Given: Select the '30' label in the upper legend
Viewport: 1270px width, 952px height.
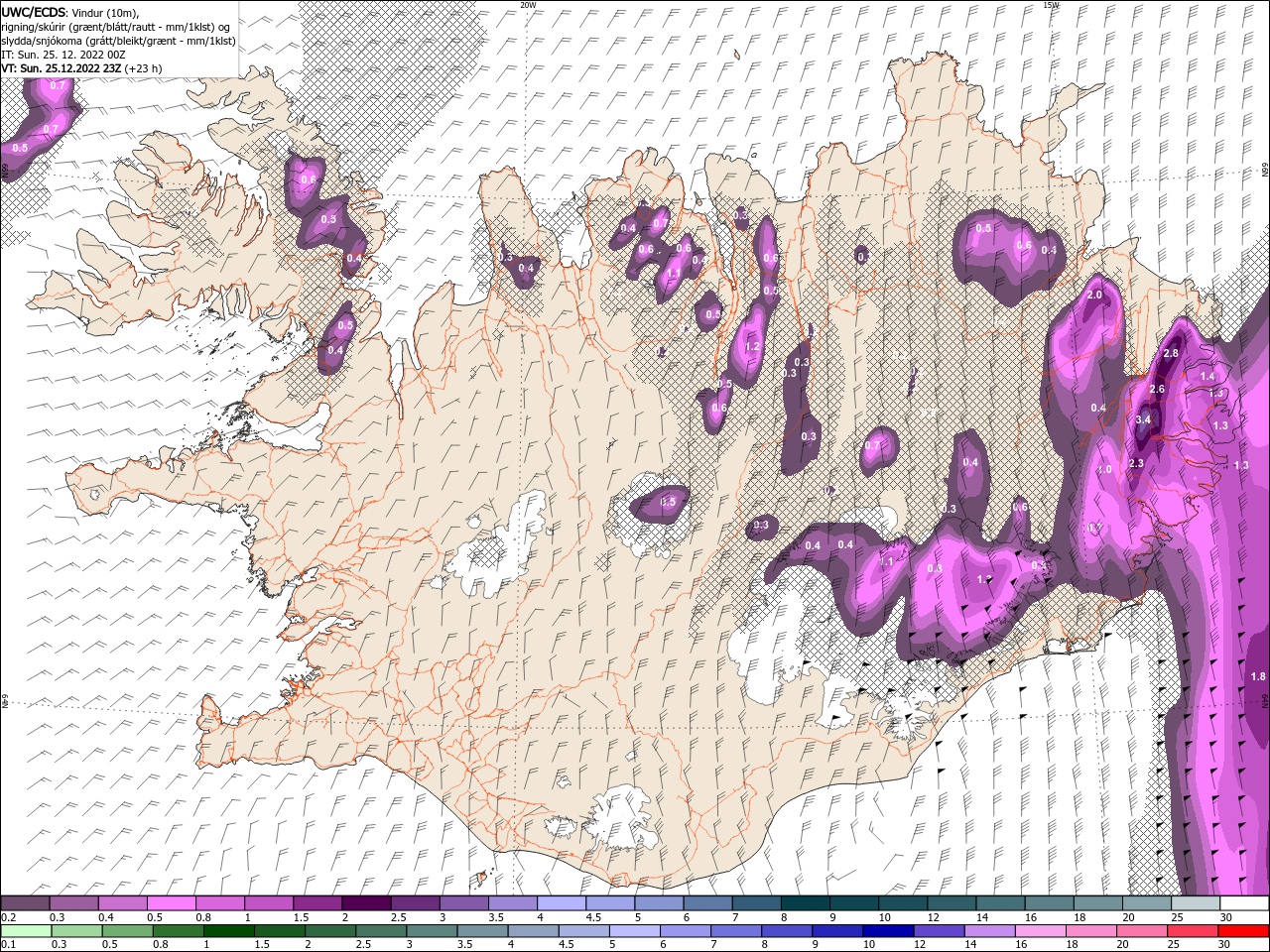Looking at the screenshot, I should 1226,917.
